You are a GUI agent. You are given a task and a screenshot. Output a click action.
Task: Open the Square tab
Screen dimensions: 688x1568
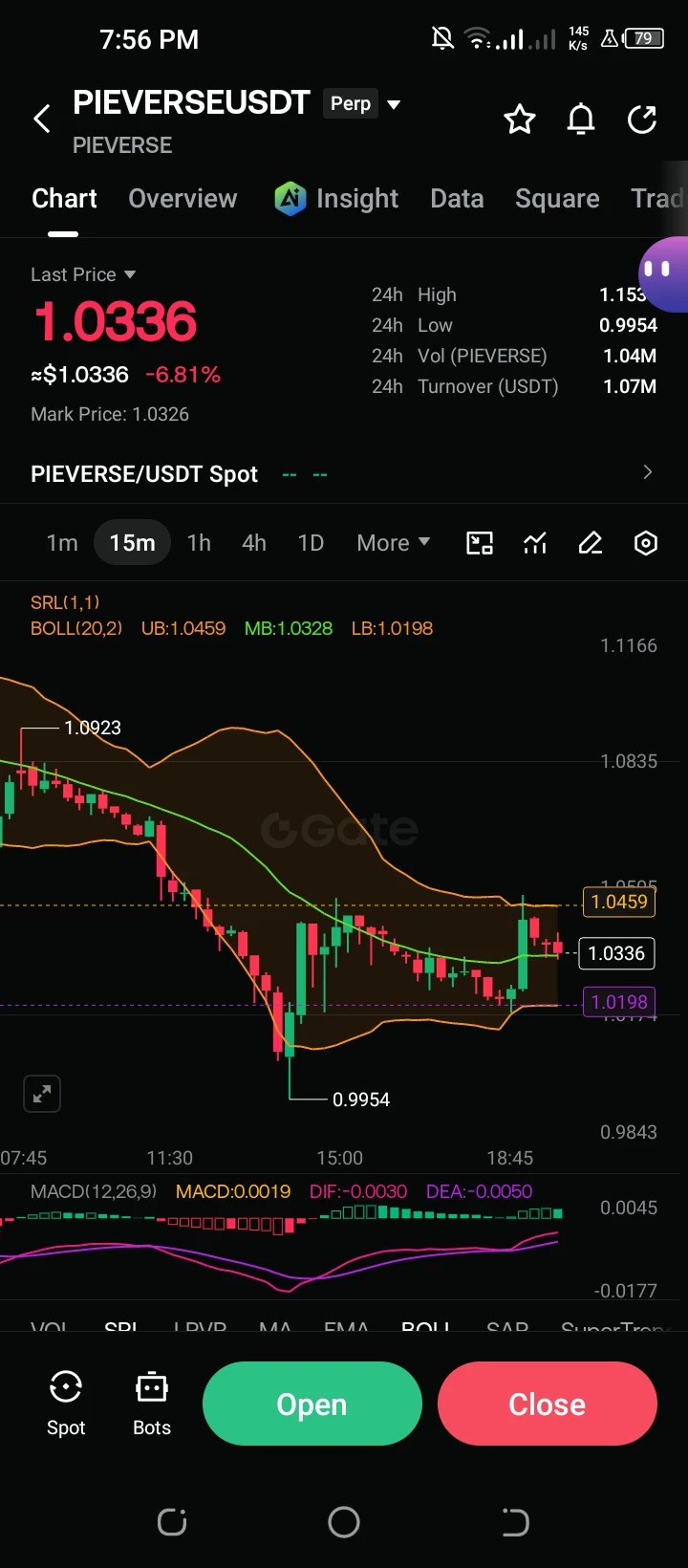tap(557, 198)
